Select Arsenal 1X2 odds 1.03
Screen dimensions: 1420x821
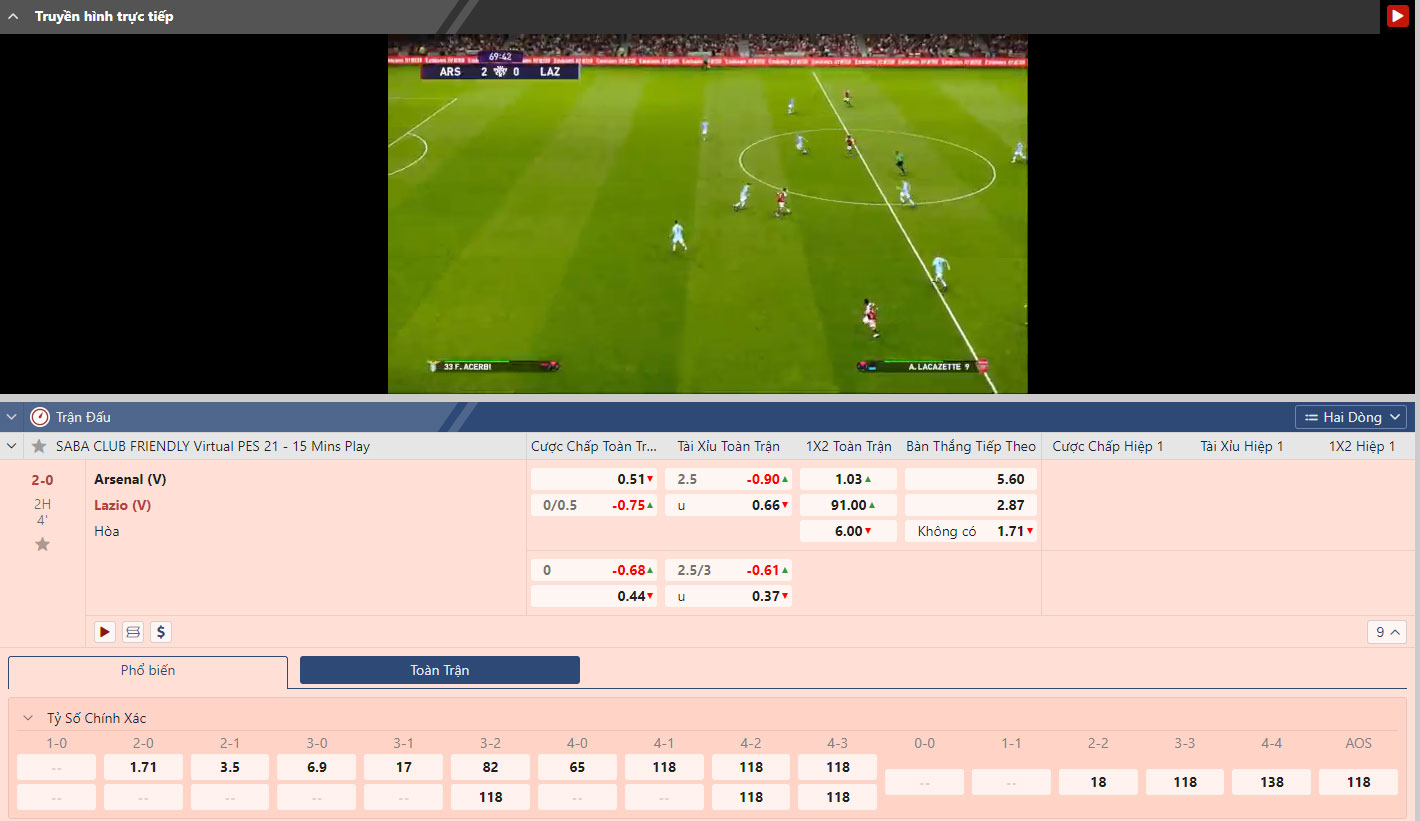point(848,479)
